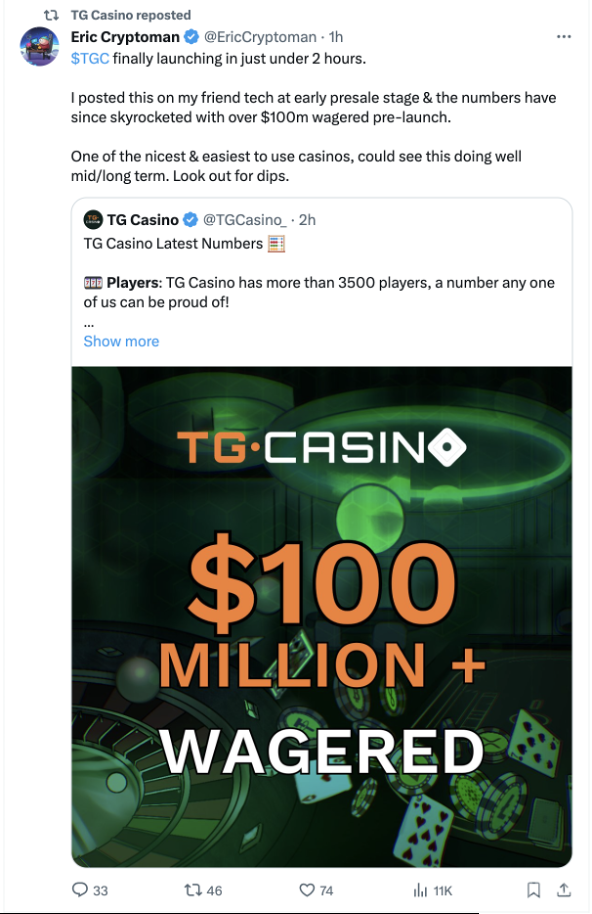Open view analytics bar chart icon
This screenshot has width=592, height=914.
pos(420,890)
